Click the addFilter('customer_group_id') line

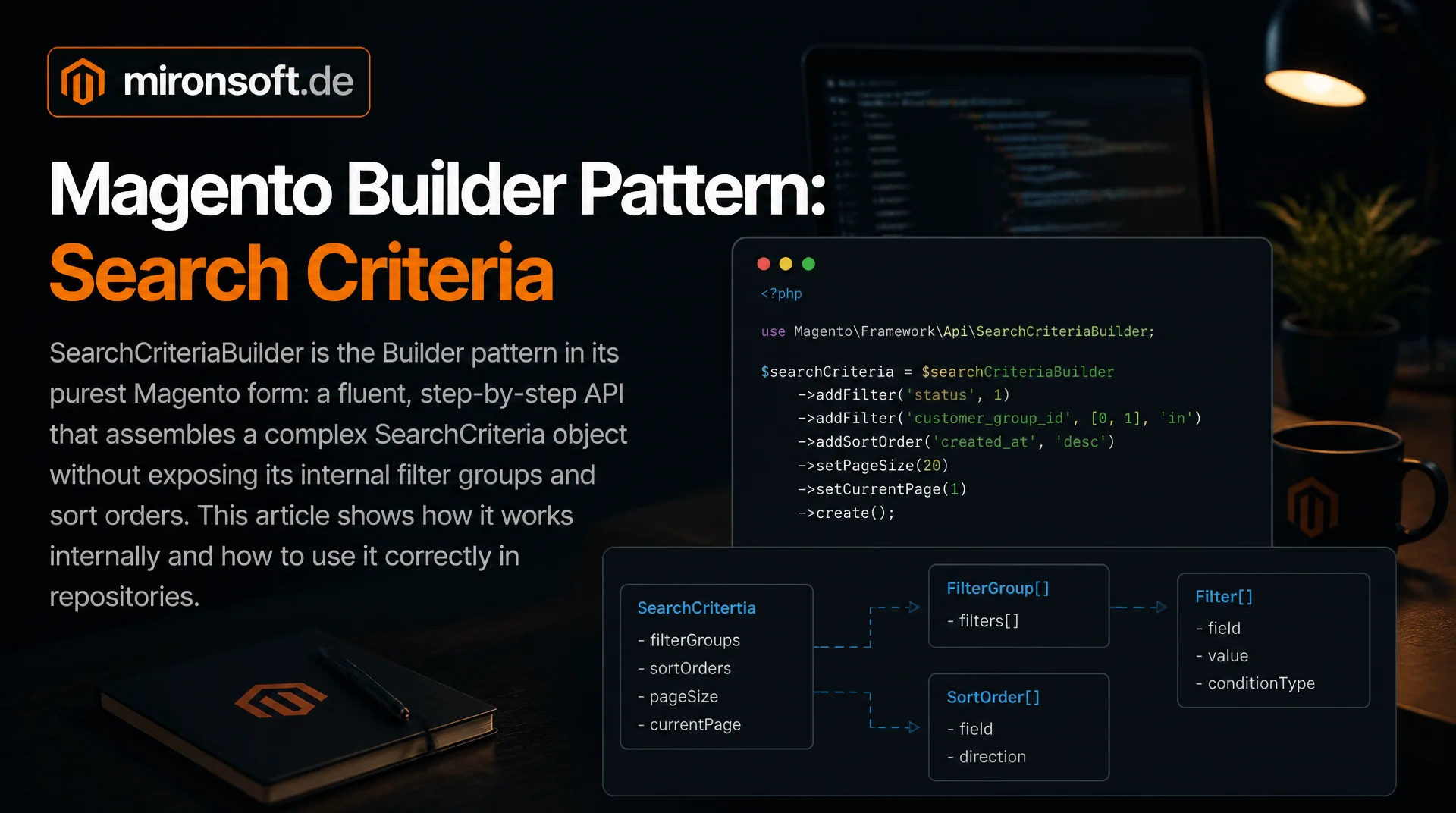999,419
